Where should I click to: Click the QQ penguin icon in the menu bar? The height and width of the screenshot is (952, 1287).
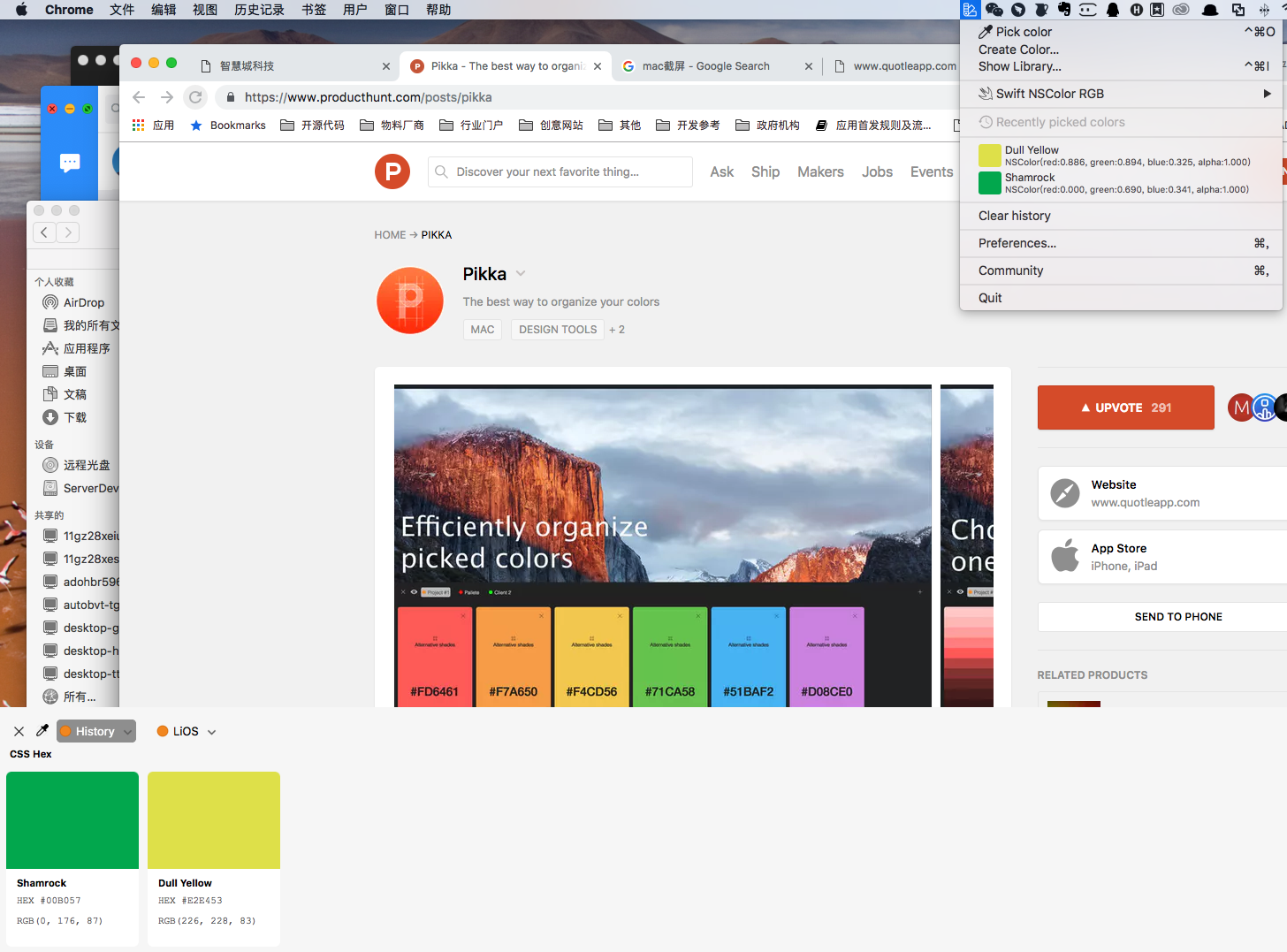(1113, 10)
